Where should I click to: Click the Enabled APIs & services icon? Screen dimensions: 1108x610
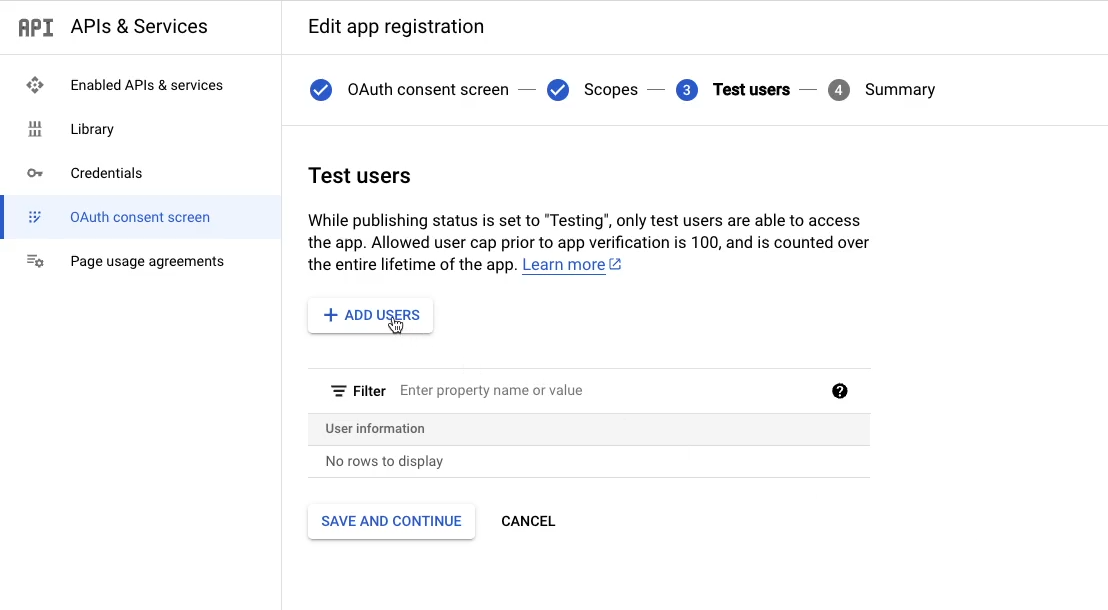pyautogui.click(x=35, y=85)
